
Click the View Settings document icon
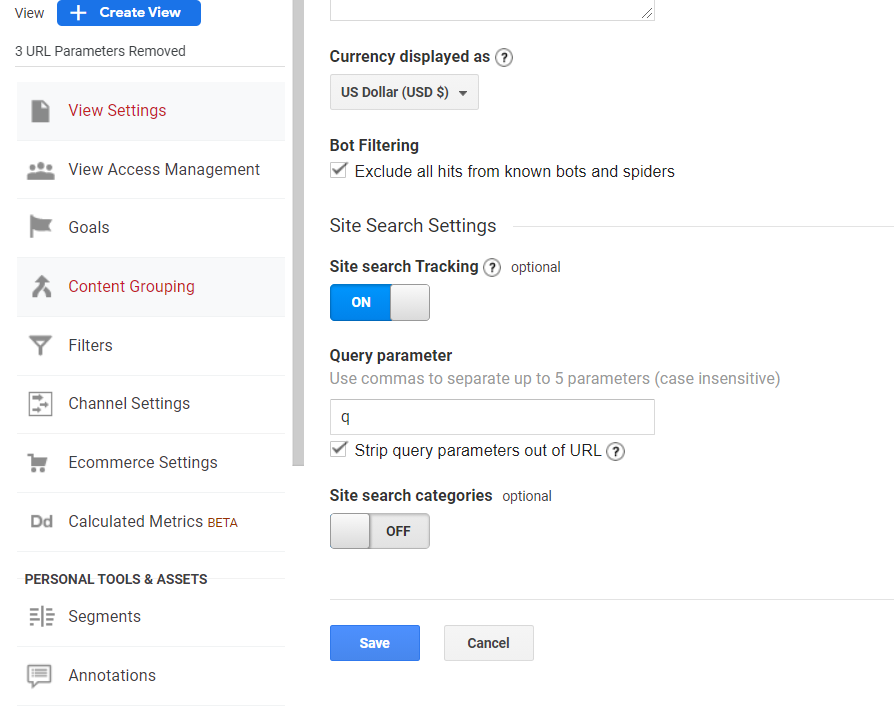click(x=40, y=111)
